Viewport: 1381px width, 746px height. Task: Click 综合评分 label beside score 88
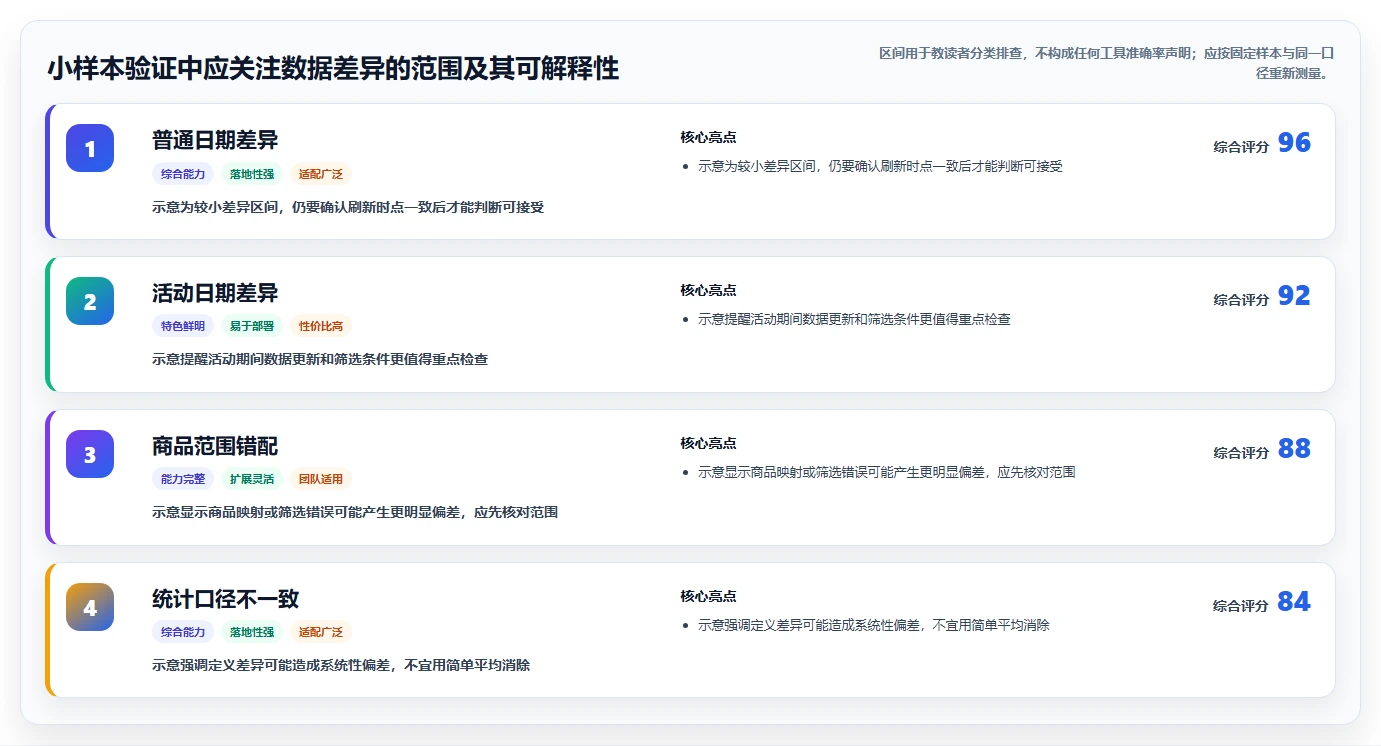(x=1241, y=452)
